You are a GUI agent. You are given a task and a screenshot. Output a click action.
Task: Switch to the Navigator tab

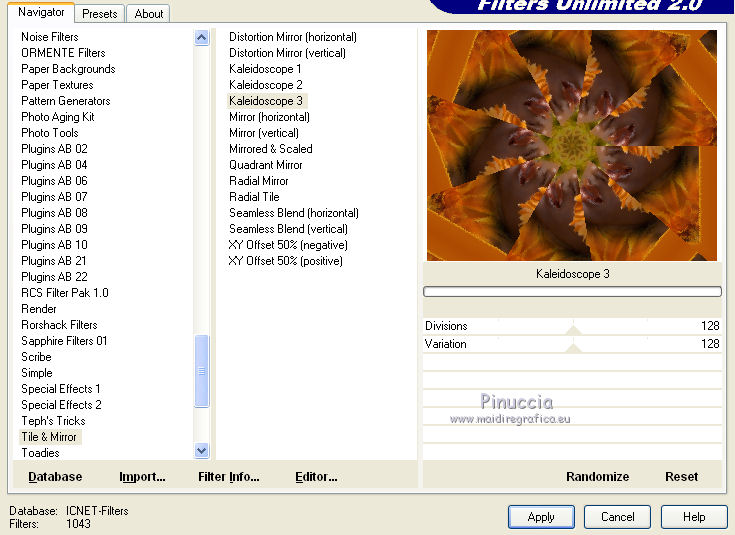click(x=41, y=12)
